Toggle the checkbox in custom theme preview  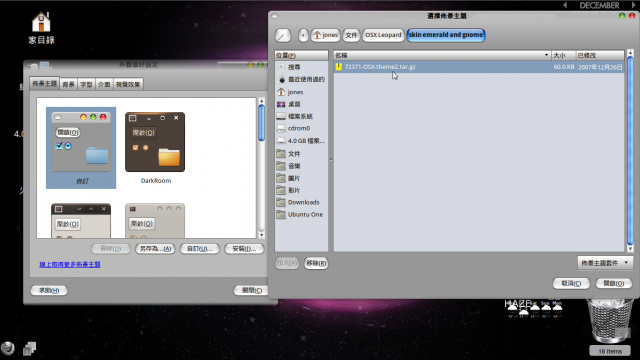(x=59, y=146)
